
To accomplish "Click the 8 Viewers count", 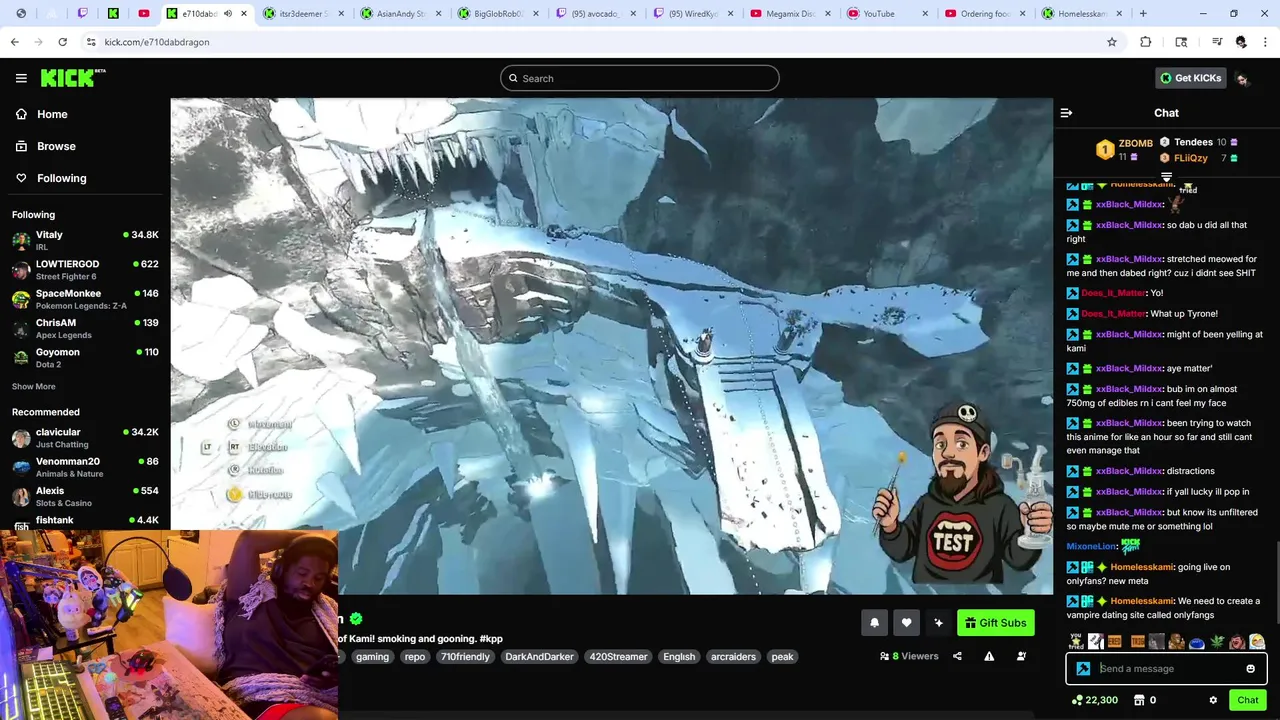I will pyautogui.click(x=909, y=656).
